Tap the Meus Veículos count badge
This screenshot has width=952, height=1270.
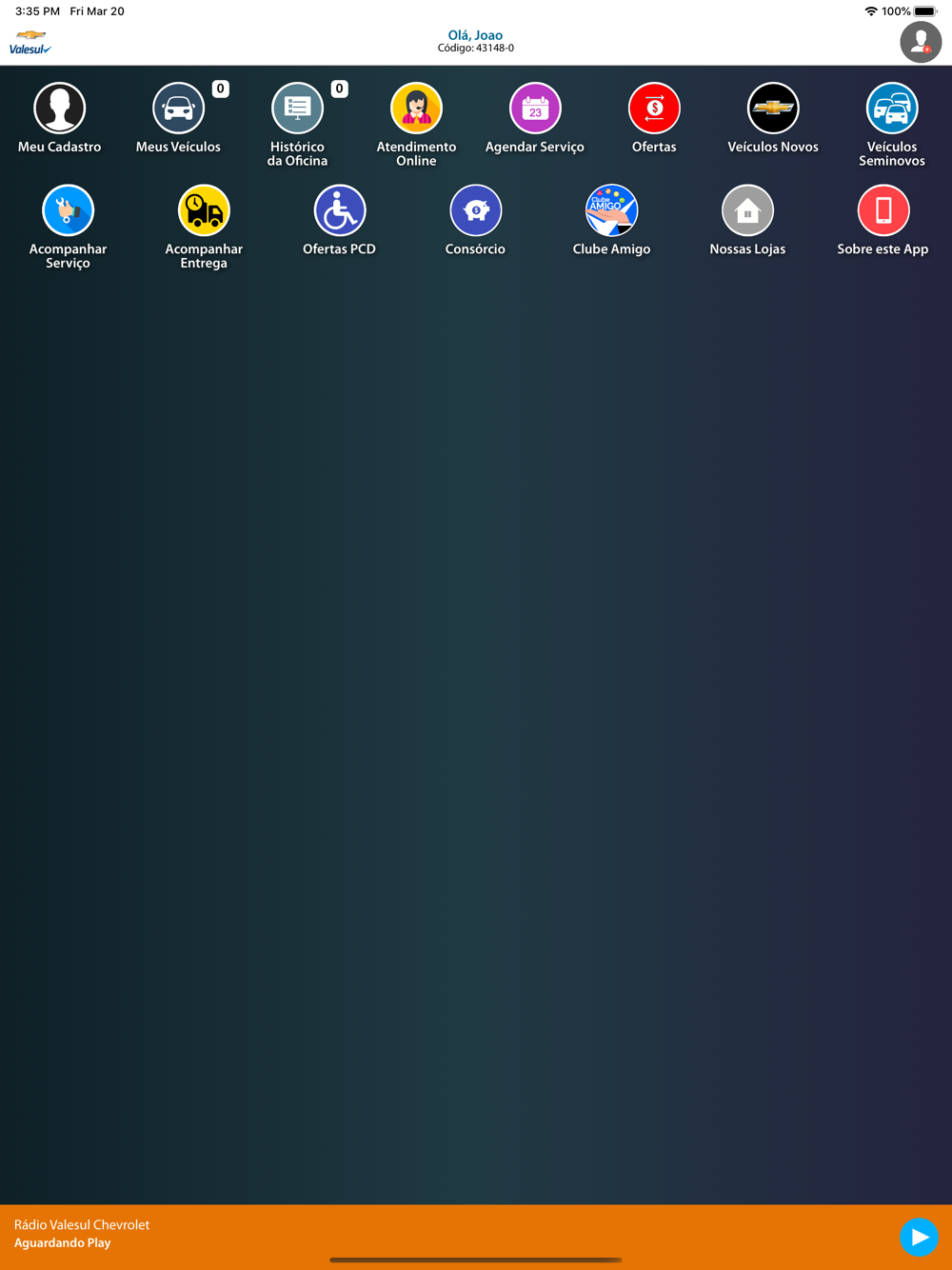click(x=220, y=89)
